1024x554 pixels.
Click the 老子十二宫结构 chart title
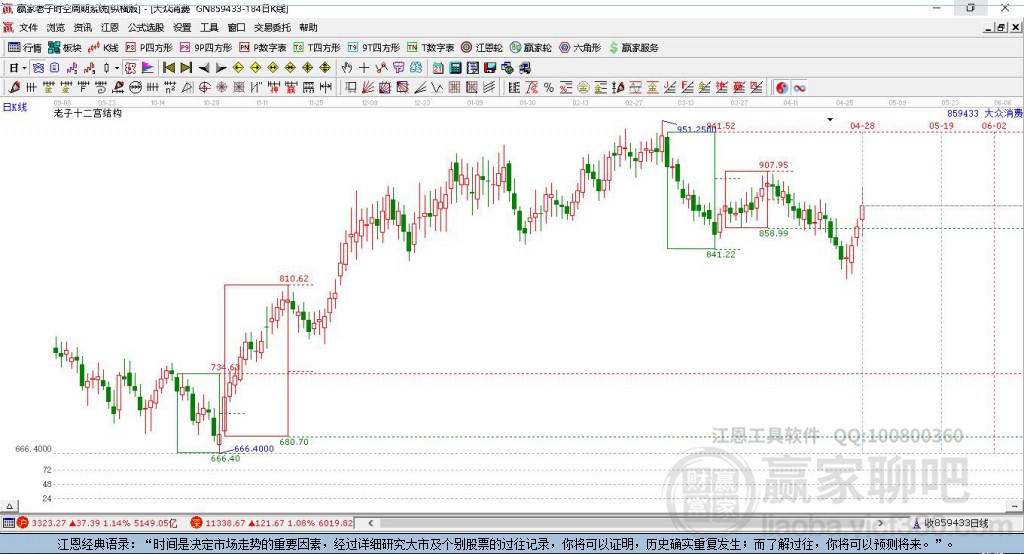click(x=88, y=113)
